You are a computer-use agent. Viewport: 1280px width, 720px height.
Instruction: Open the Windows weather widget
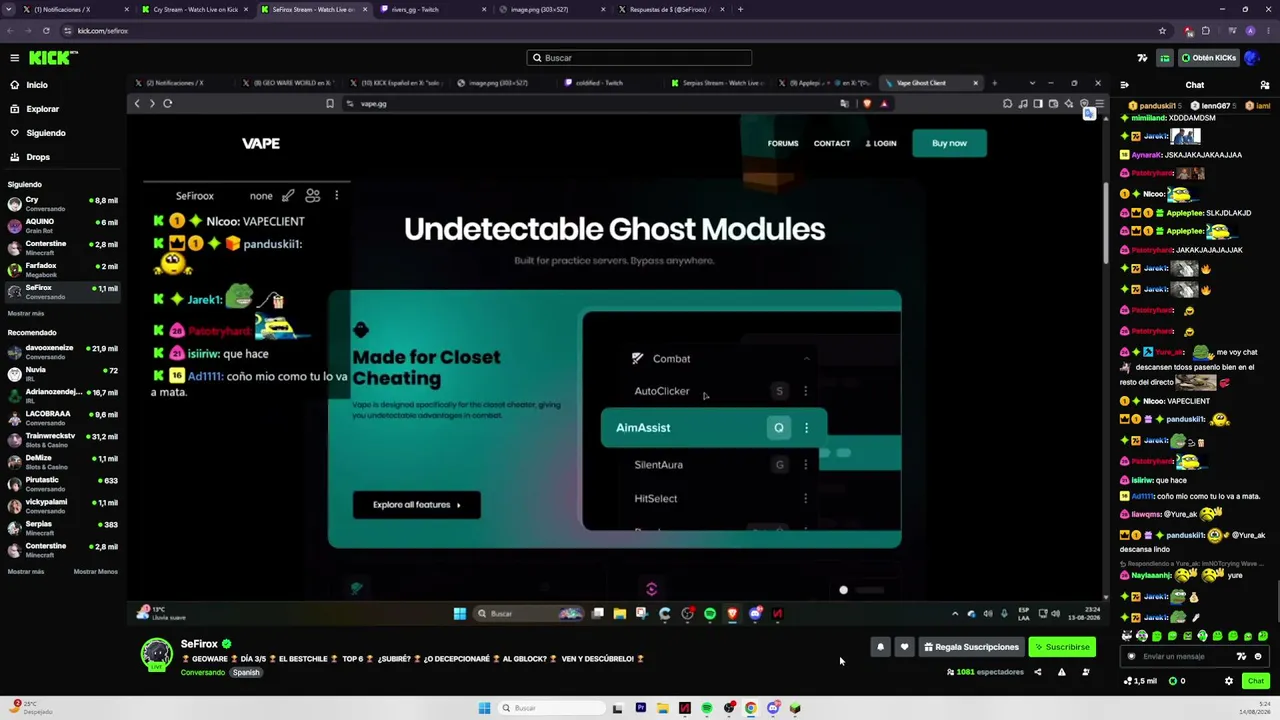point(30,708)
